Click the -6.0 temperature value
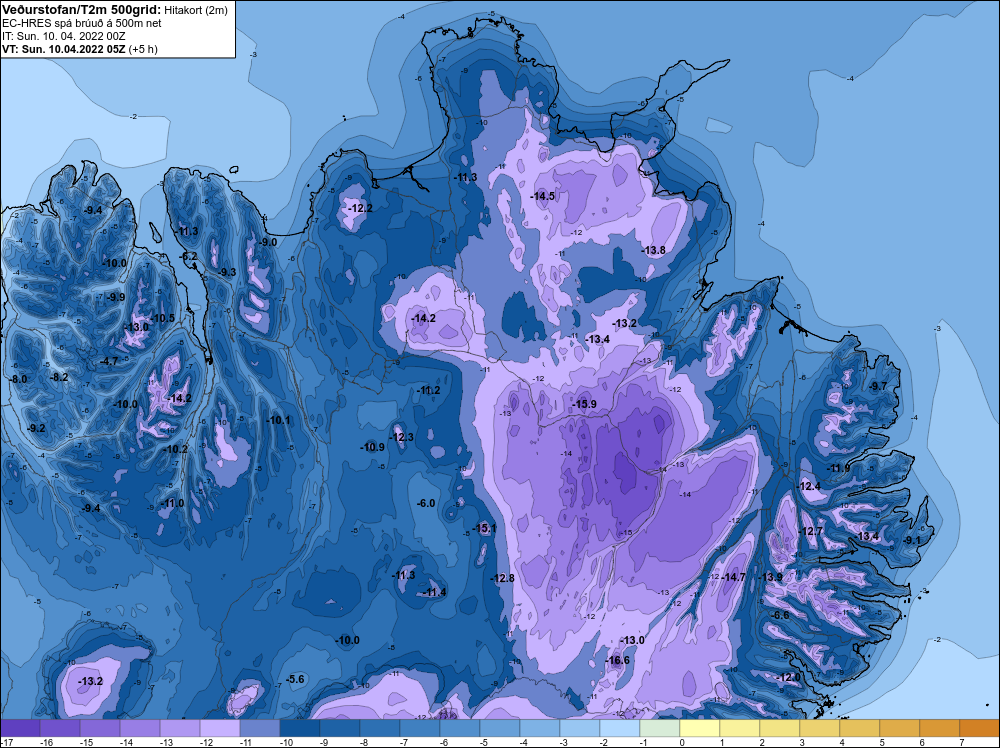 tap(426, 503)
